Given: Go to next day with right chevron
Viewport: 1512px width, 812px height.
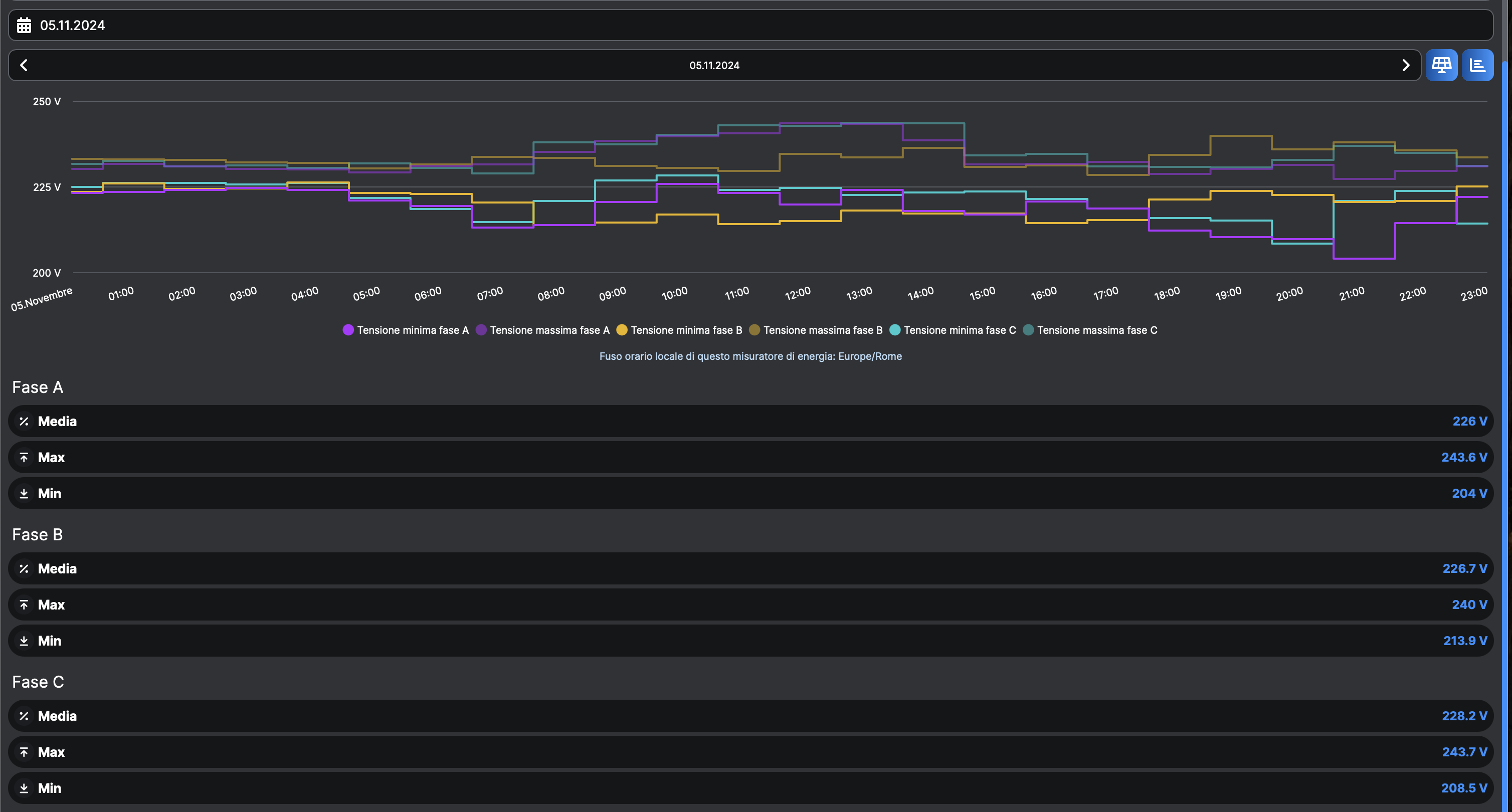Looking at the screenshot, I should (1406, 65).
